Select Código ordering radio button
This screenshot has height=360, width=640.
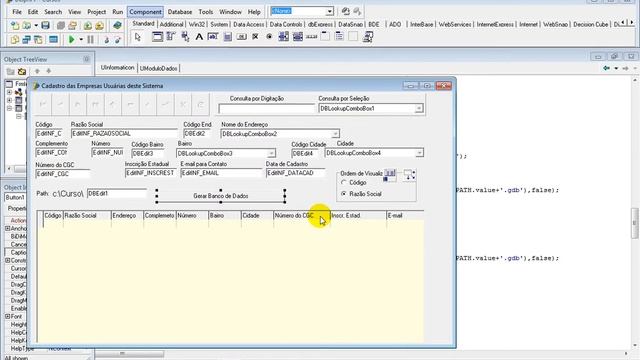[x=344, y=183]
